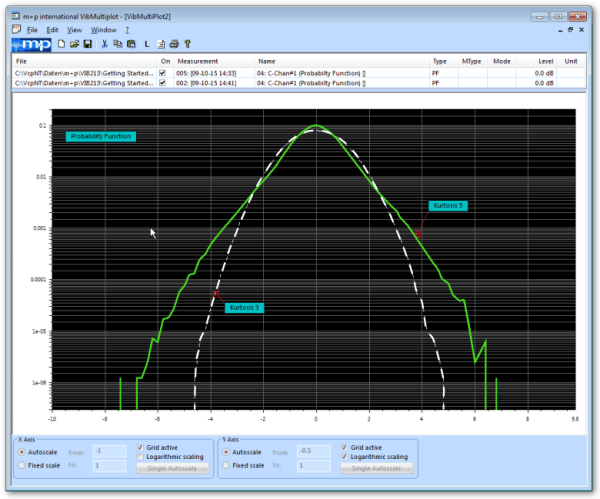Screen dimensions: 600x499
Task: Select X Axis Autoscale radio button
Action: point(22,452)
